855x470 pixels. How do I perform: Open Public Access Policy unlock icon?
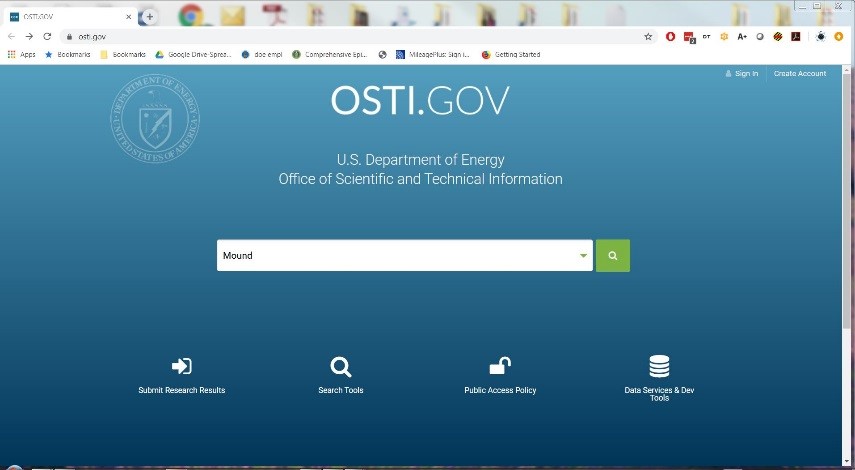point(500,365)
